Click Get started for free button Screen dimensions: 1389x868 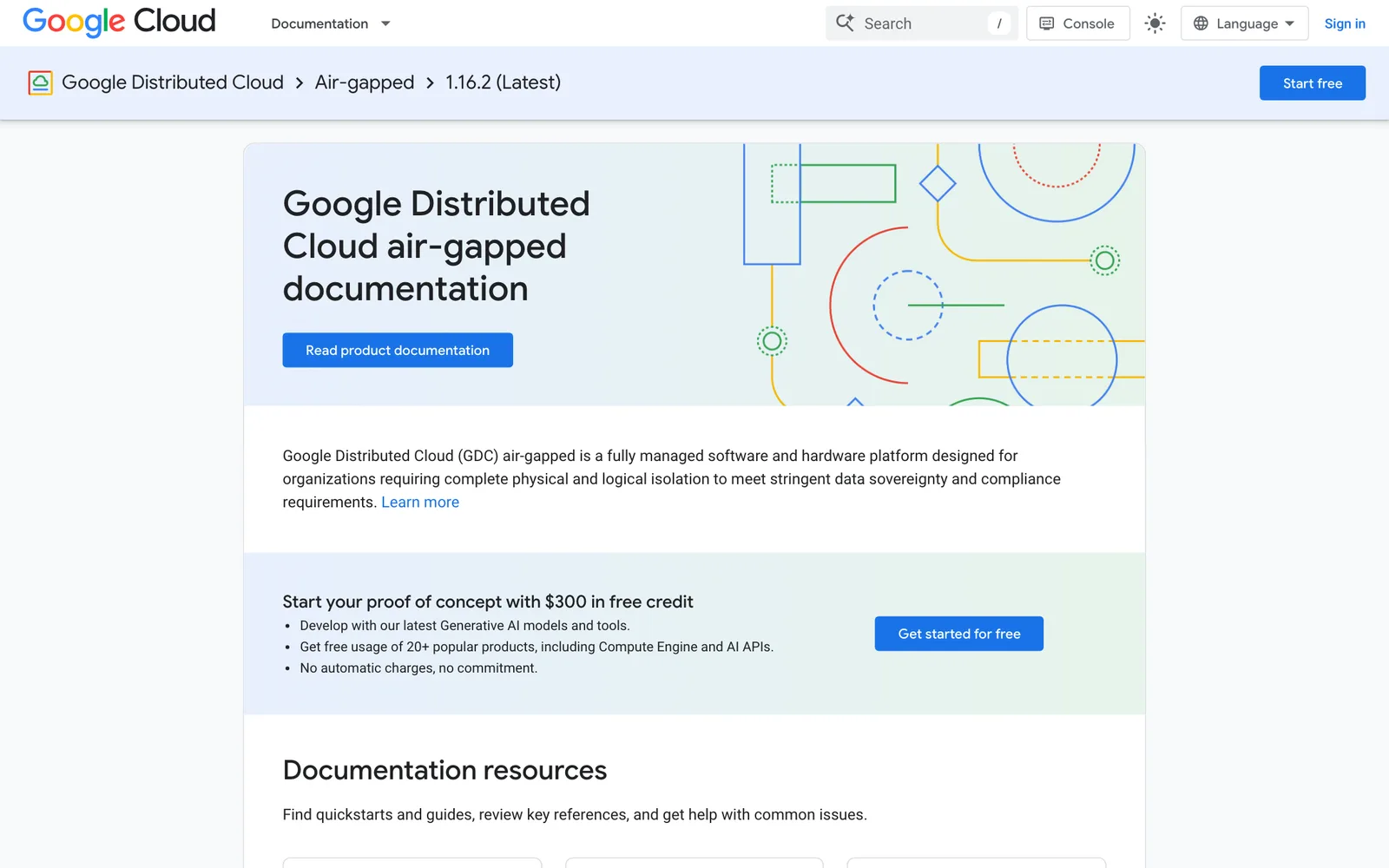click(959, 634)
